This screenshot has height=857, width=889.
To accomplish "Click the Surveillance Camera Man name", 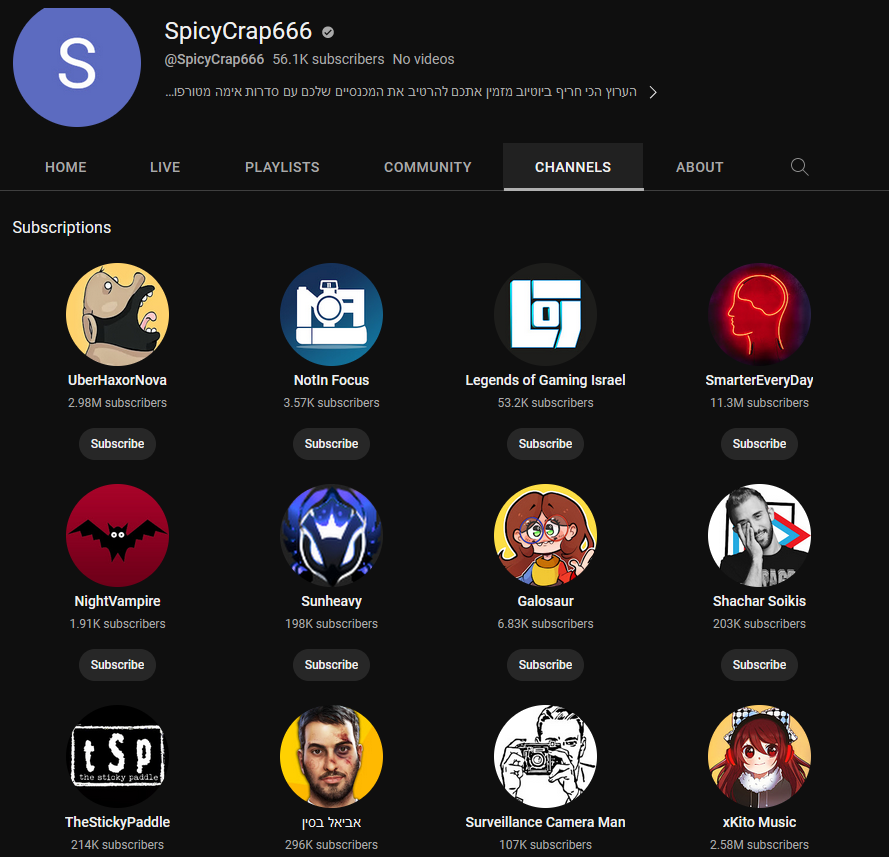I will 545,822.
